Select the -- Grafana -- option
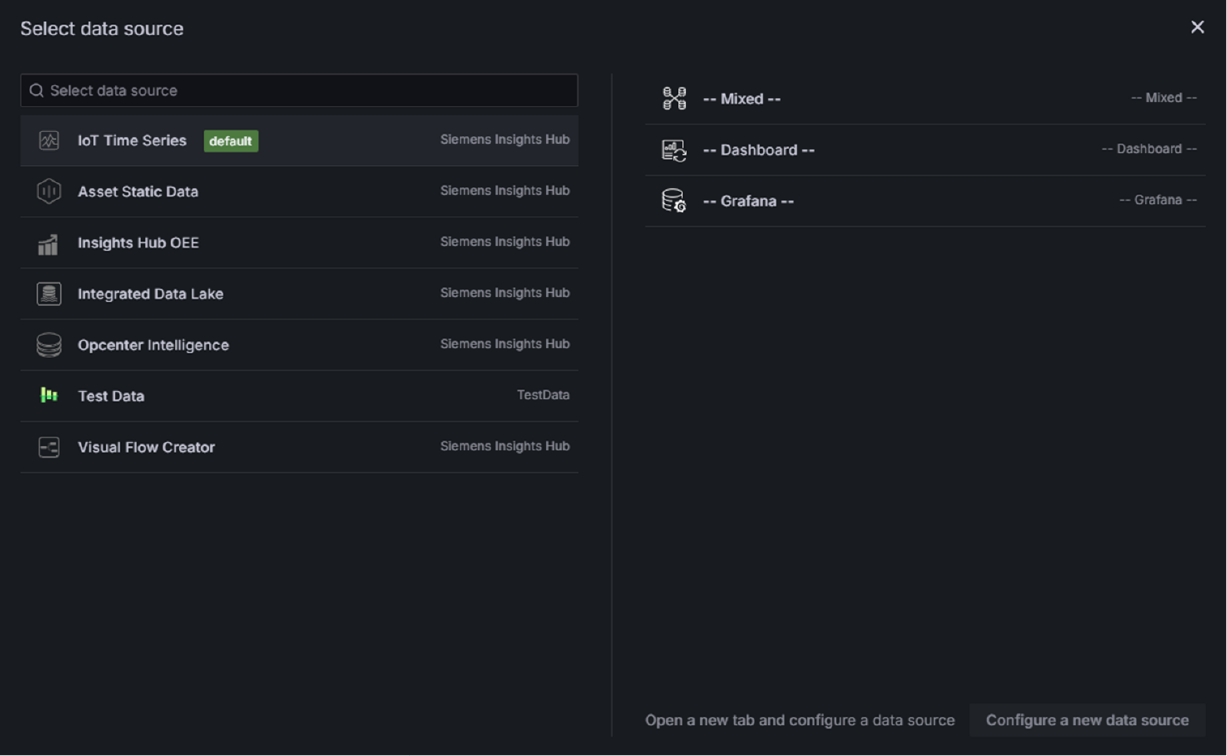The image size is (1227, 756). pos(925,201)
